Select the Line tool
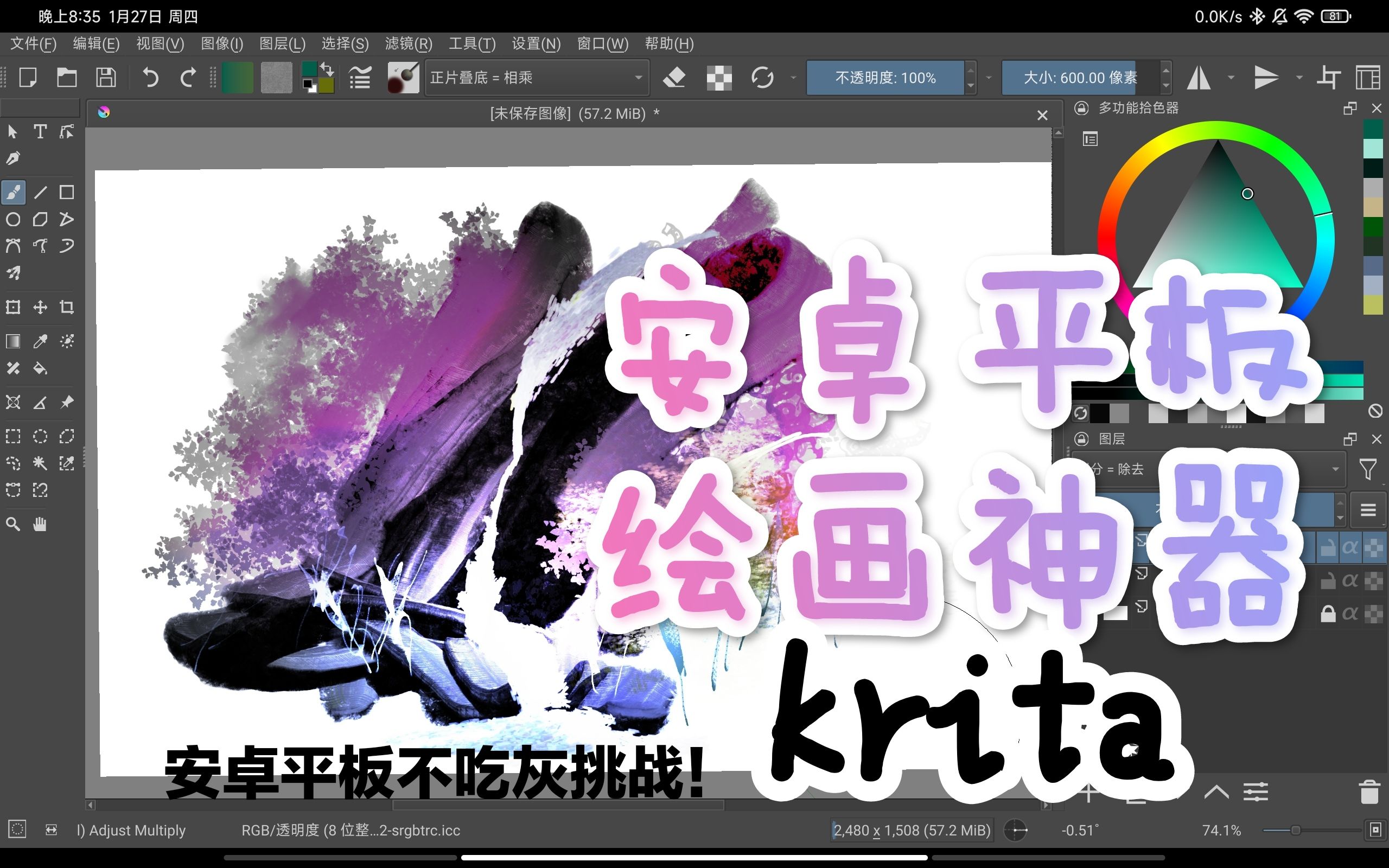Image resolution: width=1389 pixels, height=868 pixels. [x=40, y=192]
